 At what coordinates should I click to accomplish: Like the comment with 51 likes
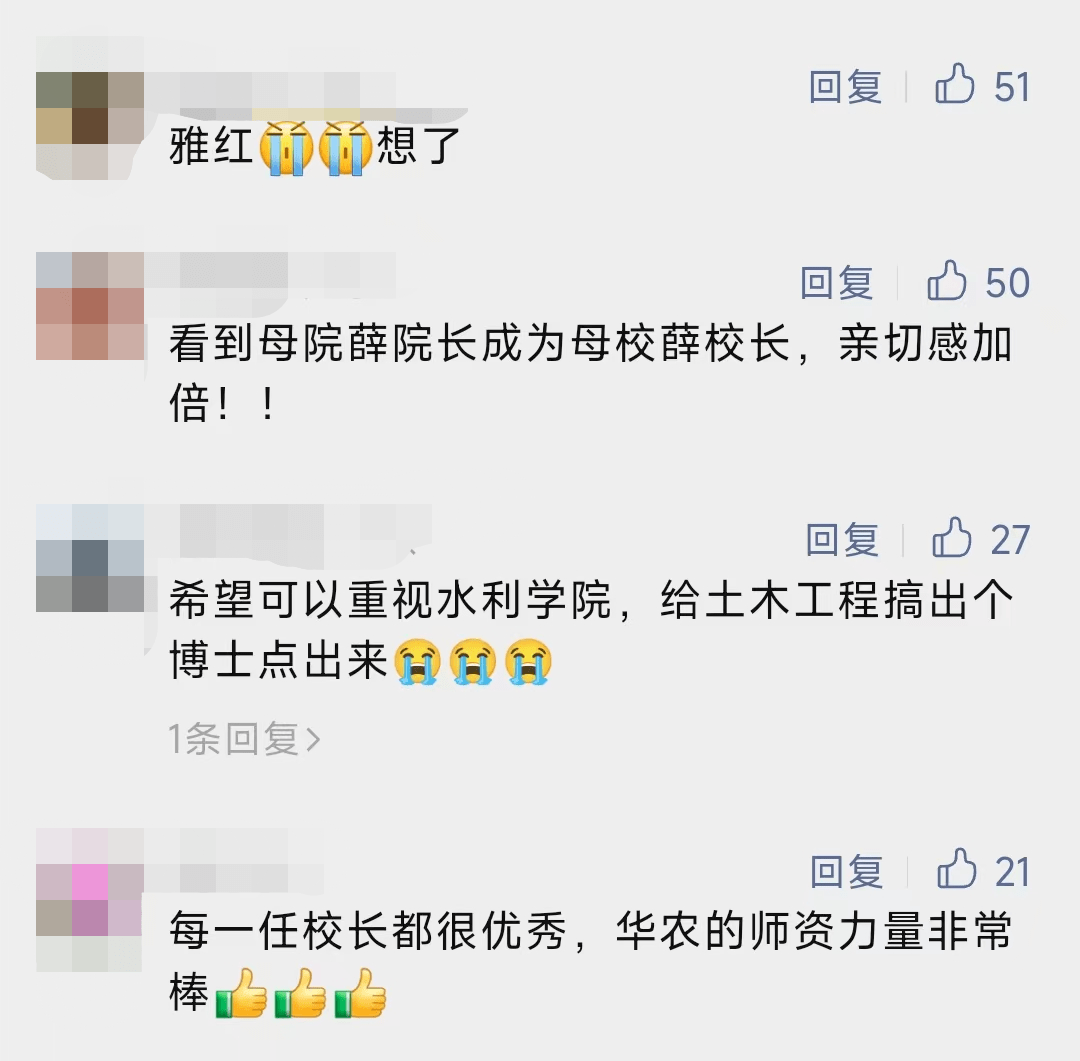pos(955,84)
